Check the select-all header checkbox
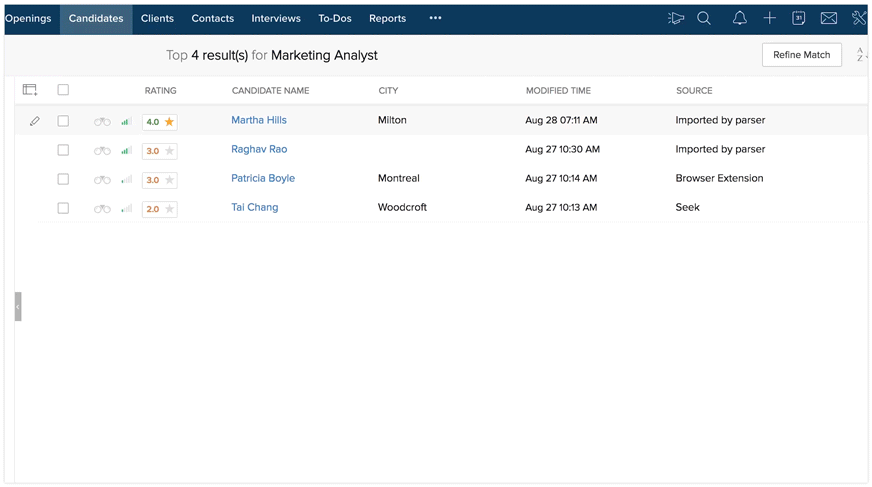 (63, 90)
